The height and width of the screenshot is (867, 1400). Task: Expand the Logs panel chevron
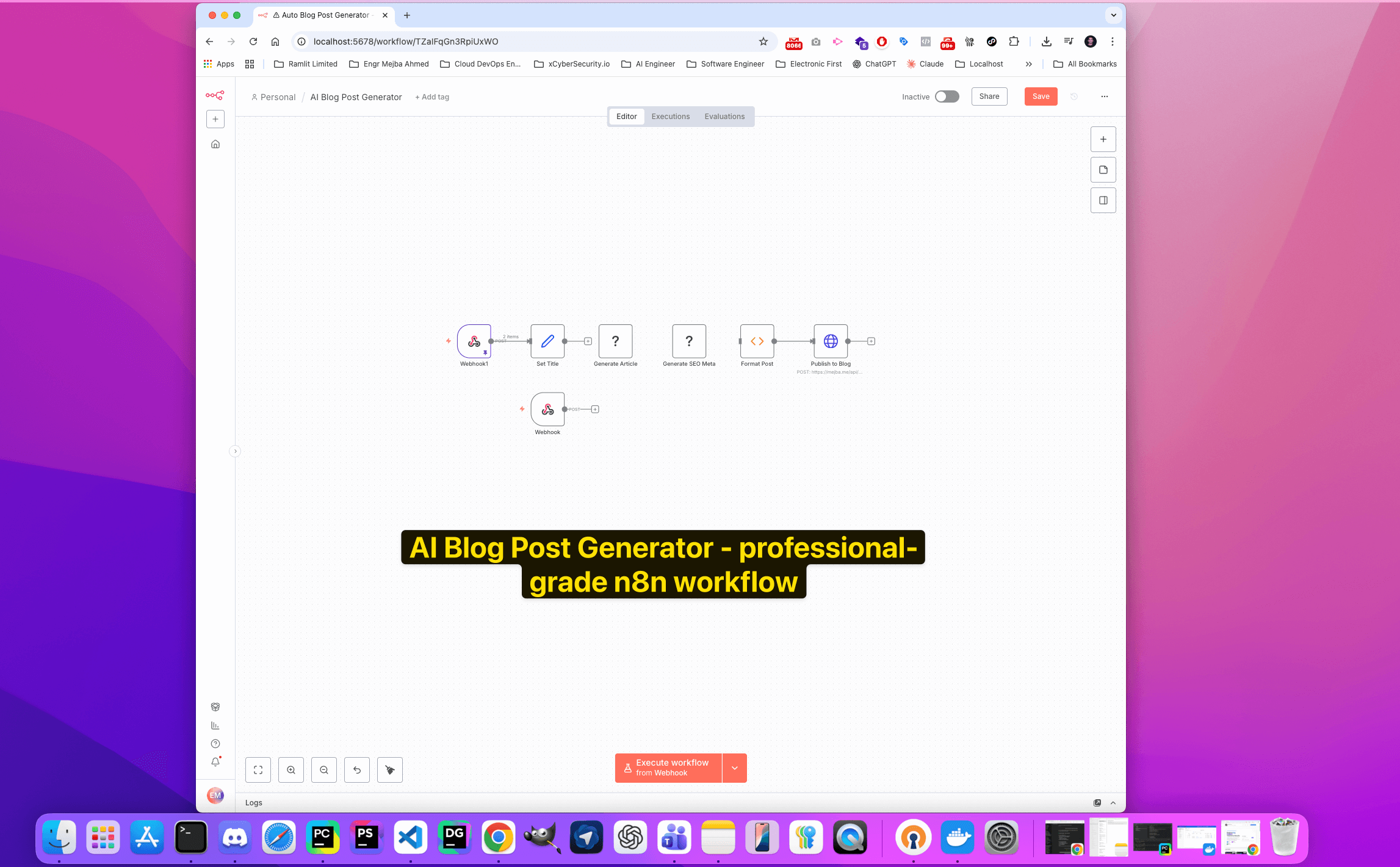coord(1113,803)
